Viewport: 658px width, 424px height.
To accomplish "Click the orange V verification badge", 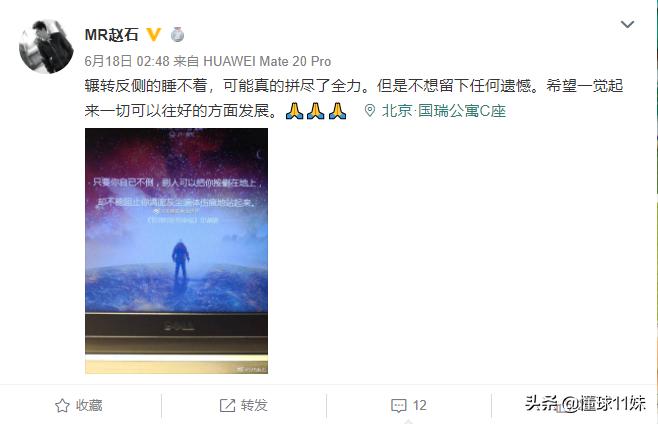I will point(154,34).
